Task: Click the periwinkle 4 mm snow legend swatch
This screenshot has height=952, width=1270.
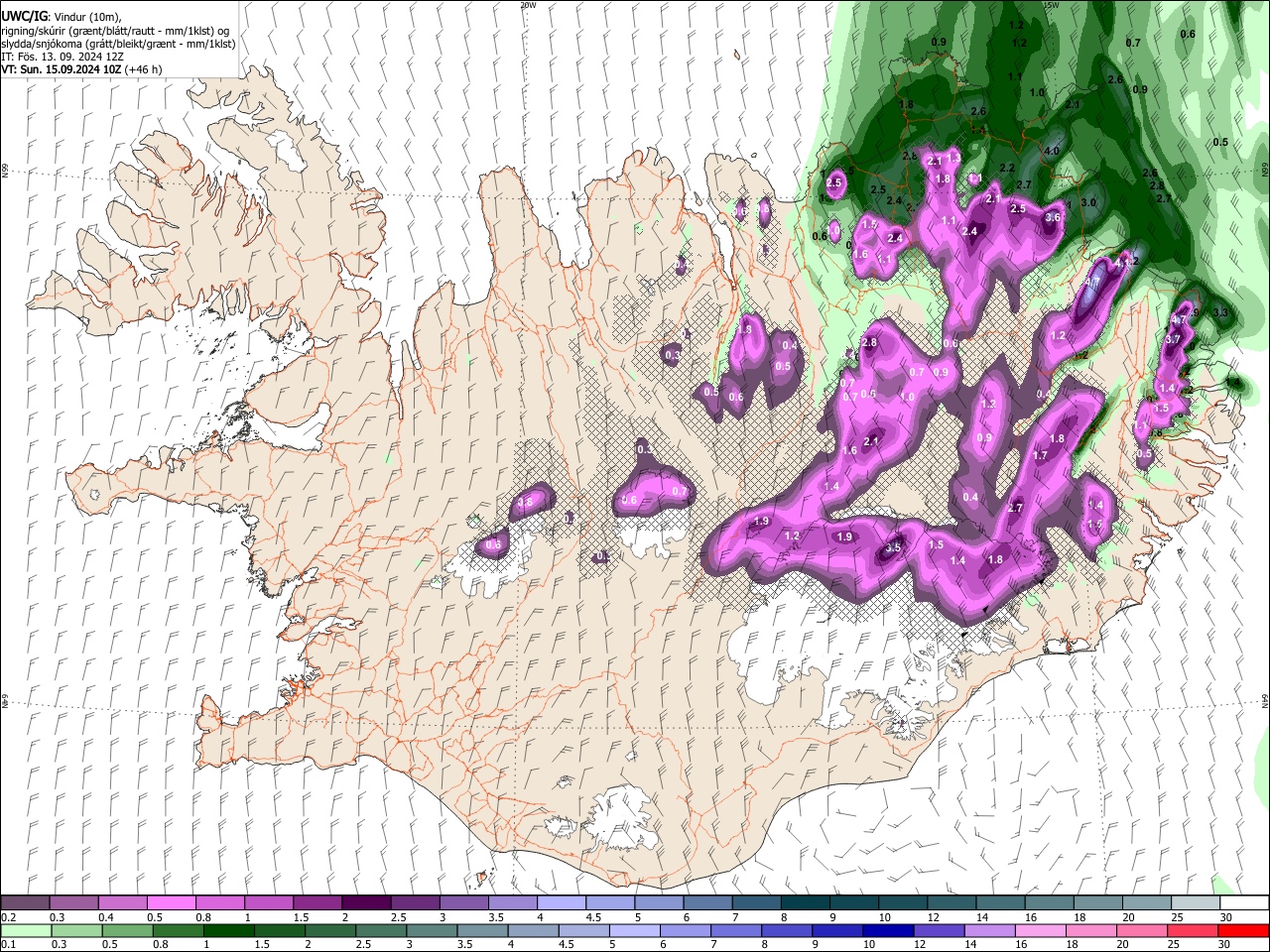Action: tap(561, 903)
